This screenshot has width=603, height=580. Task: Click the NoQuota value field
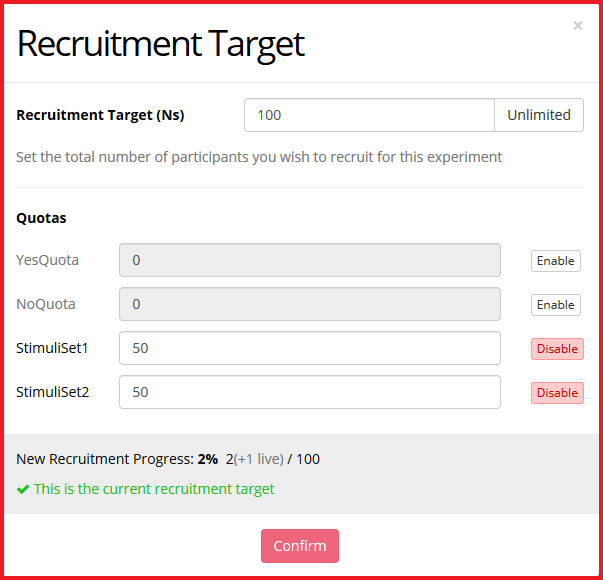tap(309, 304)
